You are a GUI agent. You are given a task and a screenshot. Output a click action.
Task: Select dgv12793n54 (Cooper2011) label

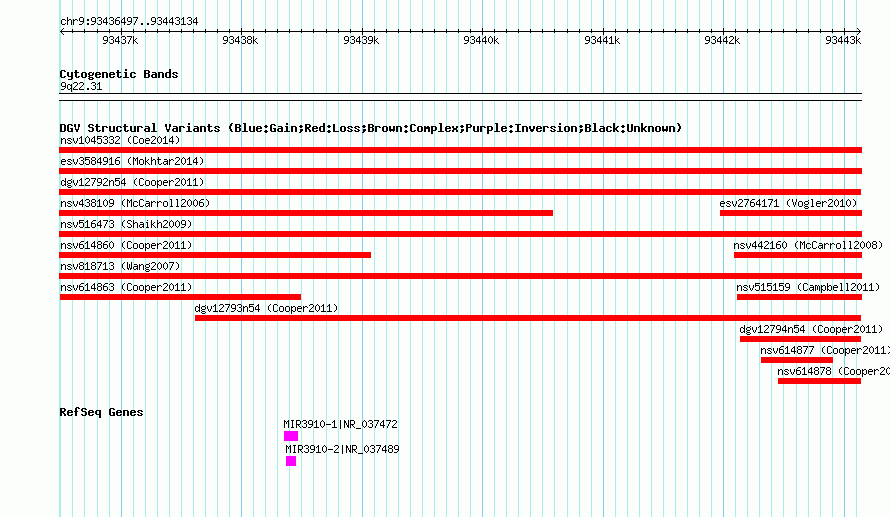tap(266, 308)
